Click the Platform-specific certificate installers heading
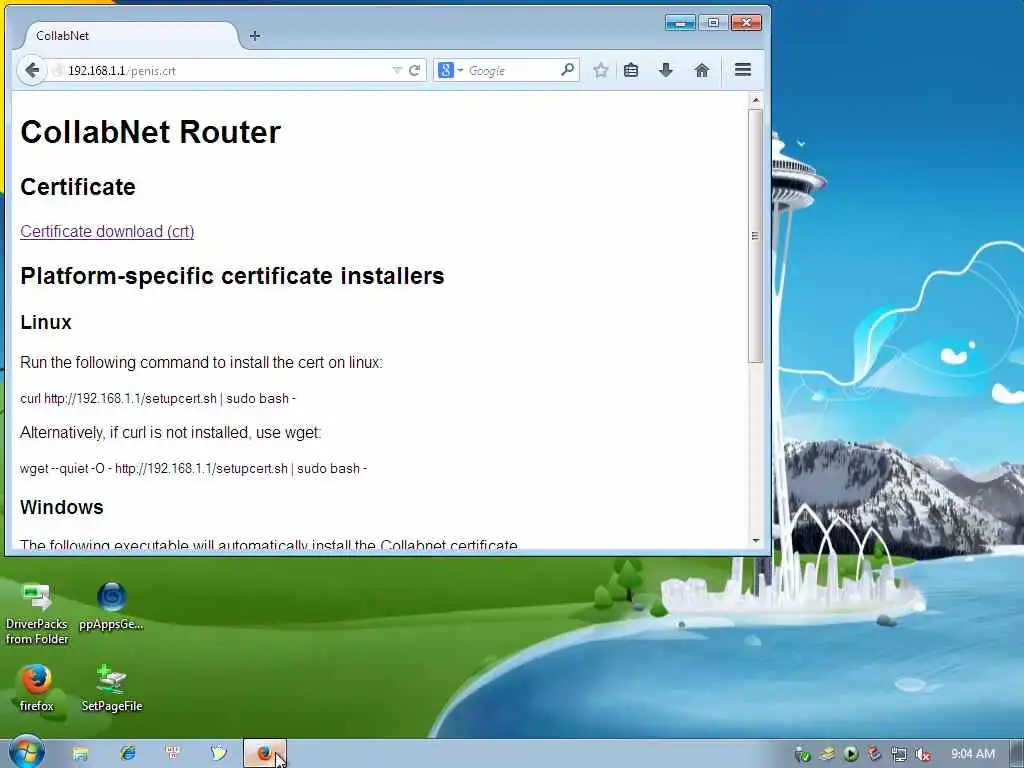 click(232, 276)
